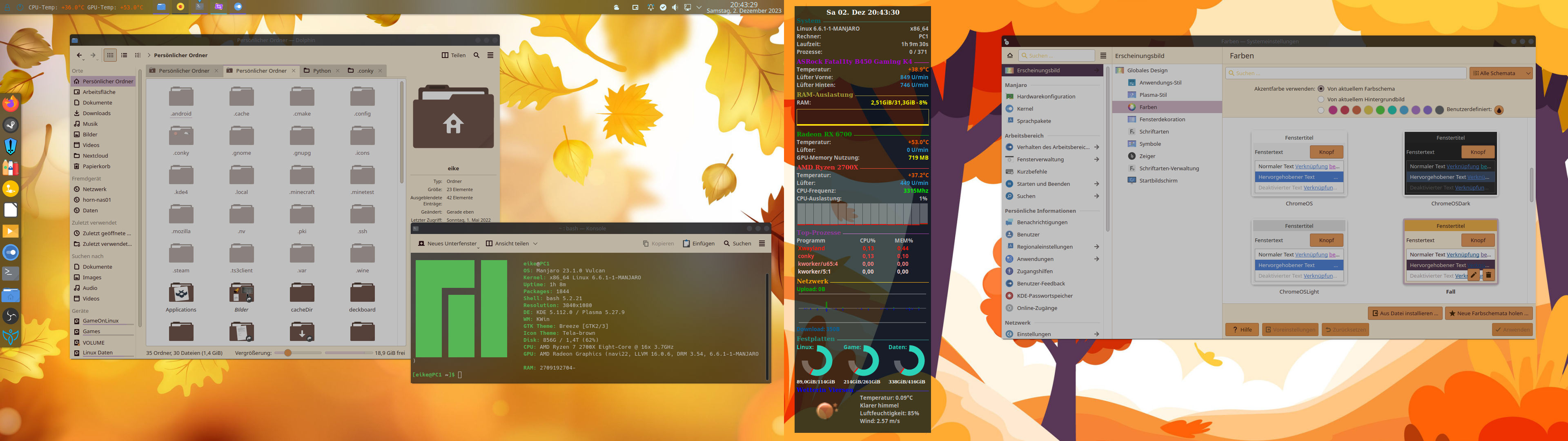This screenshot has height=441, width=1568.
Task: Launch Steam from the dock
Action: click(x=10, y=124)
